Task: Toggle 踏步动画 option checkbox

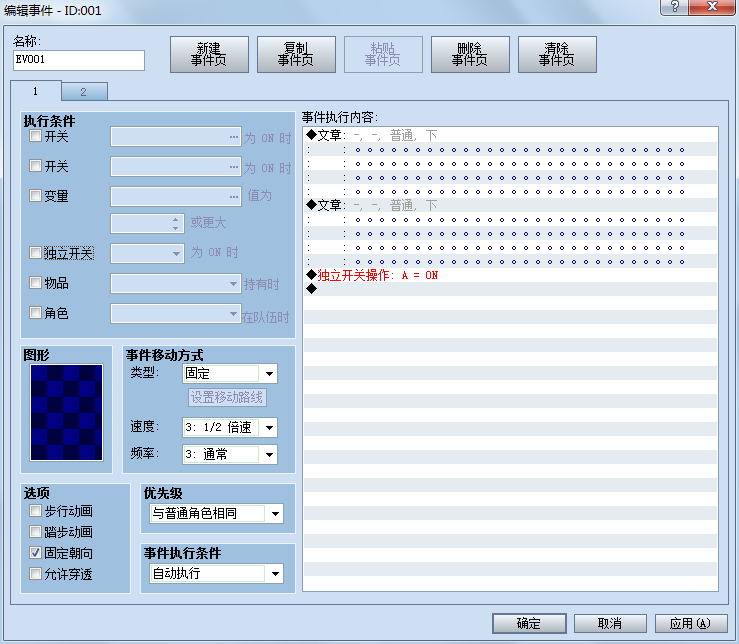Action: click(x=35, y=532)
